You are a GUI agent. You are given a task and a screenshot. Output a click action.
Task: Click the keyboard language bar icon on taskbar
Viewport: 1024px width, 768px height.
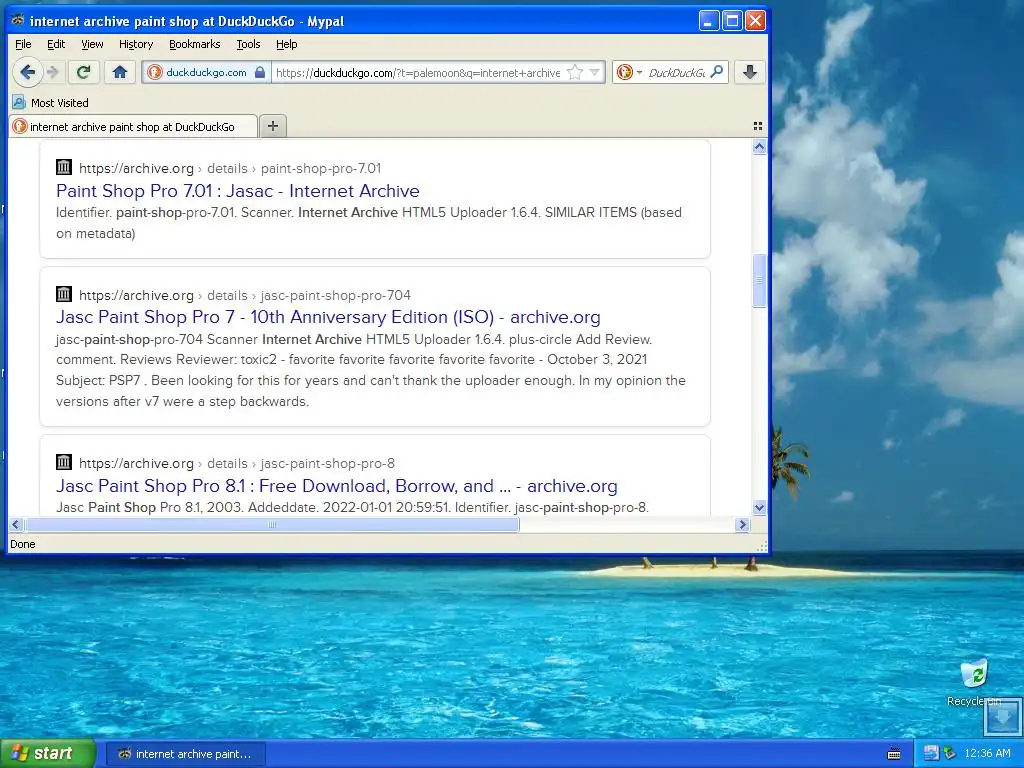pyautogui.click(x=894, y=754)
